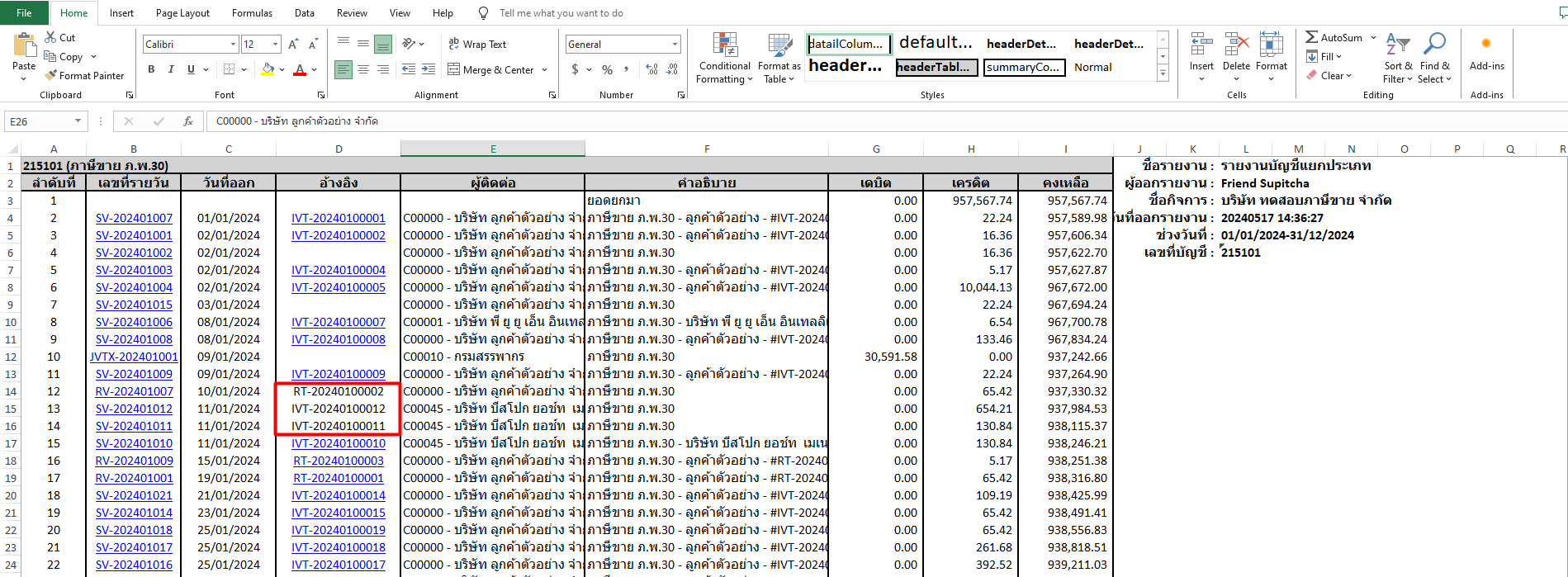This screenshot has width=1568, height=577.
Task: Toggle Italic formatting
Action: 171,69
